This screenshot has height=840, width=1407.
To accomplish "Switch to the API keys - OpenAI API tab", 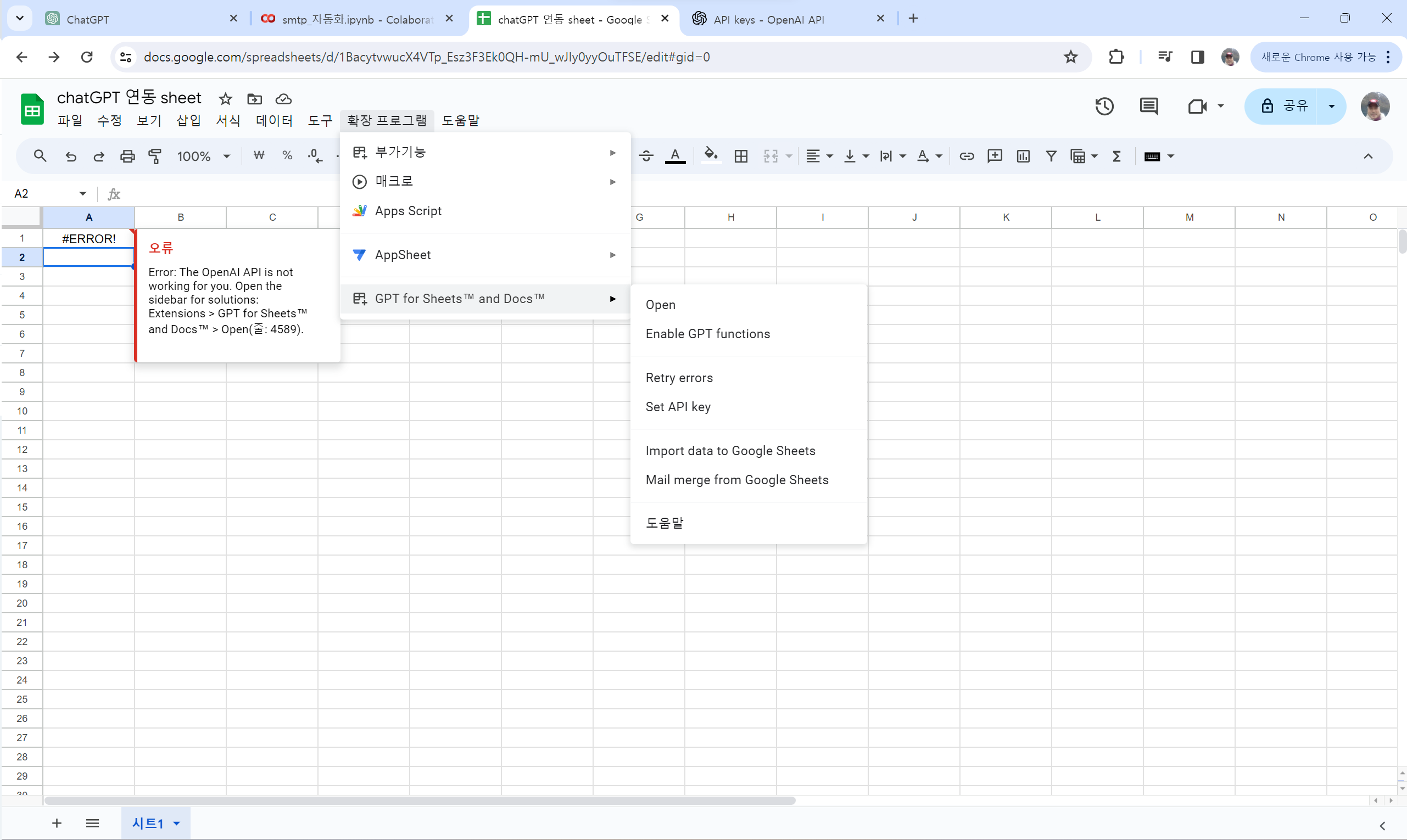I will (788, 19).
